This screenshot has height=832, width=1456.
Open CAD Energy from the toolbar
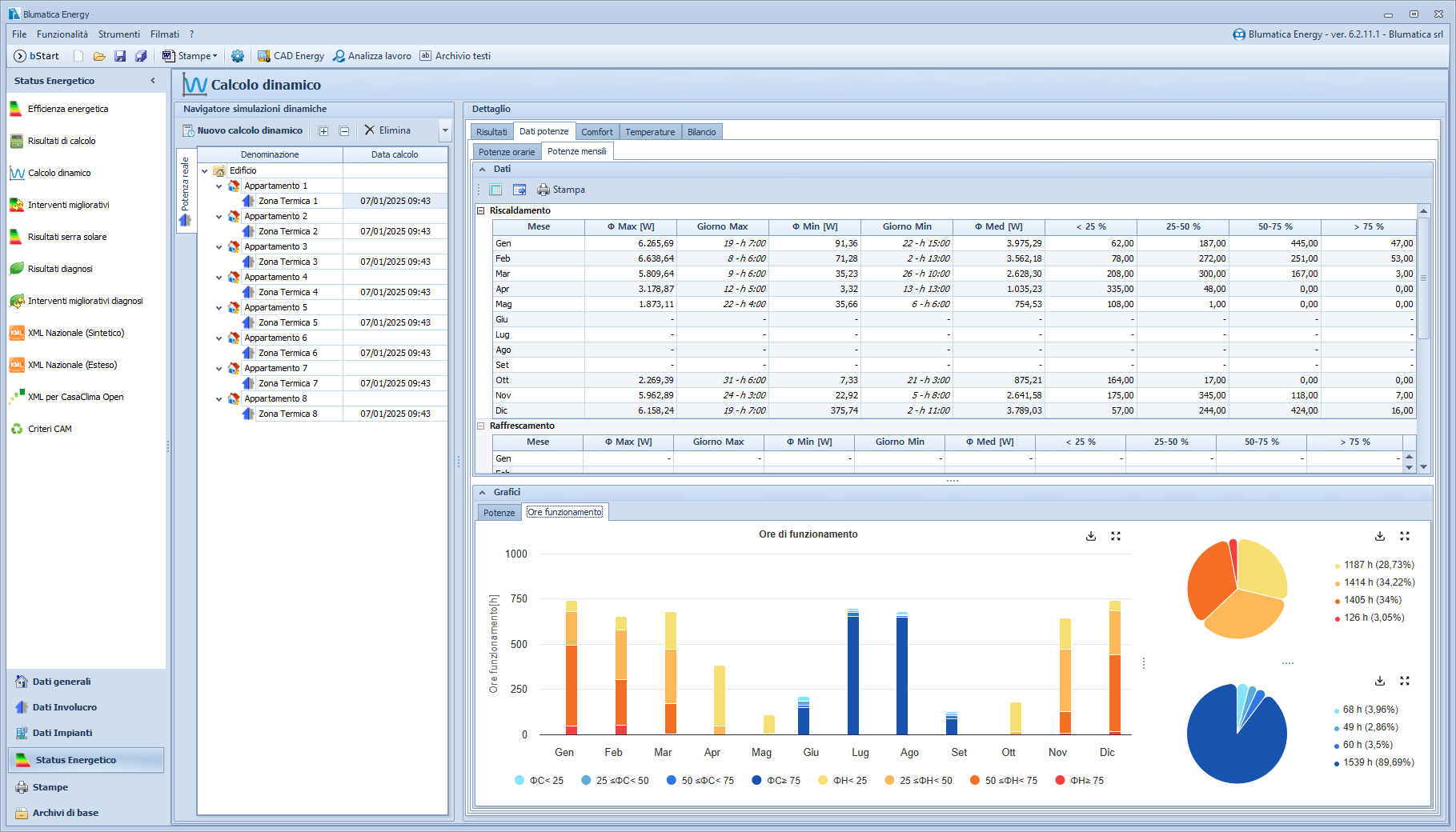291,56
